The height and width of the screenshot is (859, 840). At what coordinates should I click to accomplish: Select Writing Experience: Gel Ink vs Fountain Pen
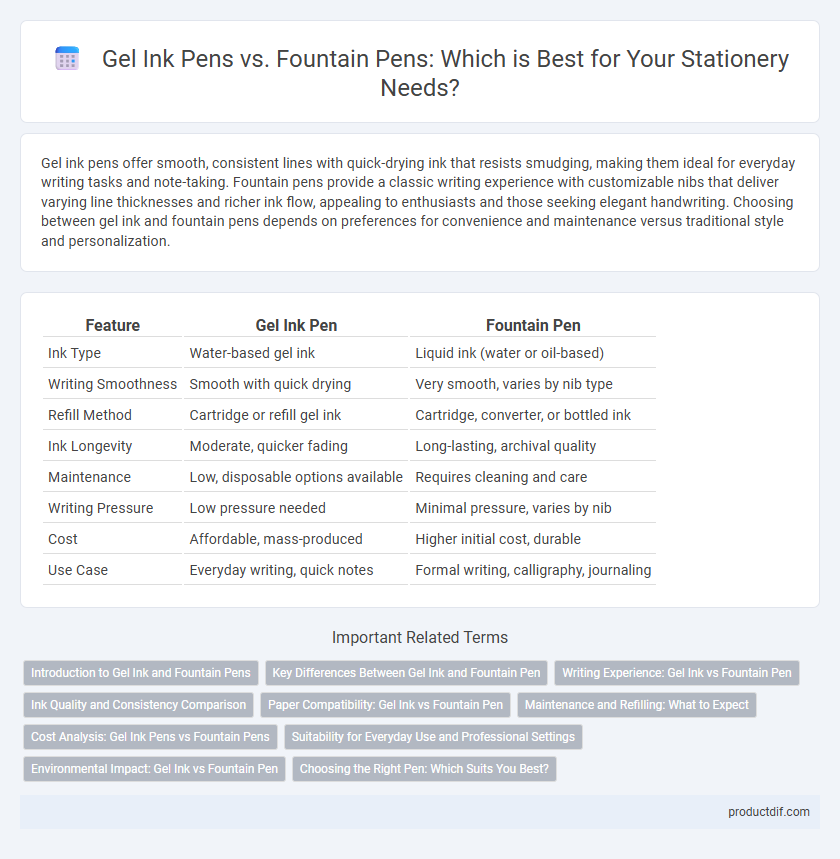[677, 673]
